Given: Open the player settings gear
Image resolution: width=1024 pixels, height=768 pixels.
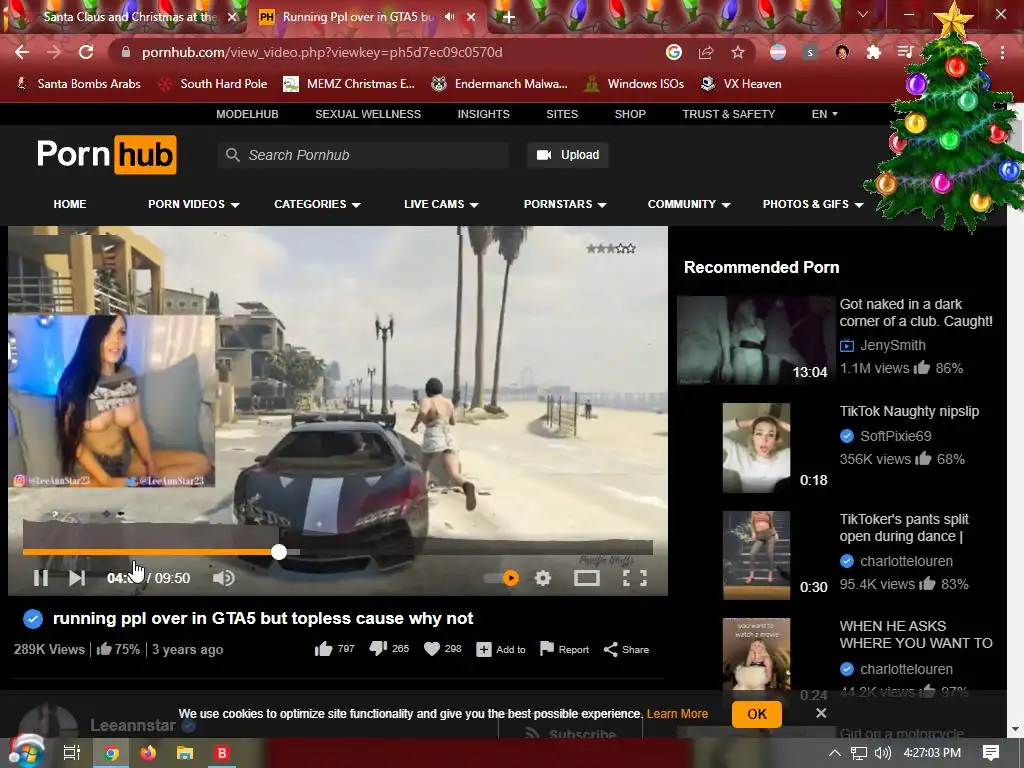Looking at the screenshot, I should click(x=543, y=578).
